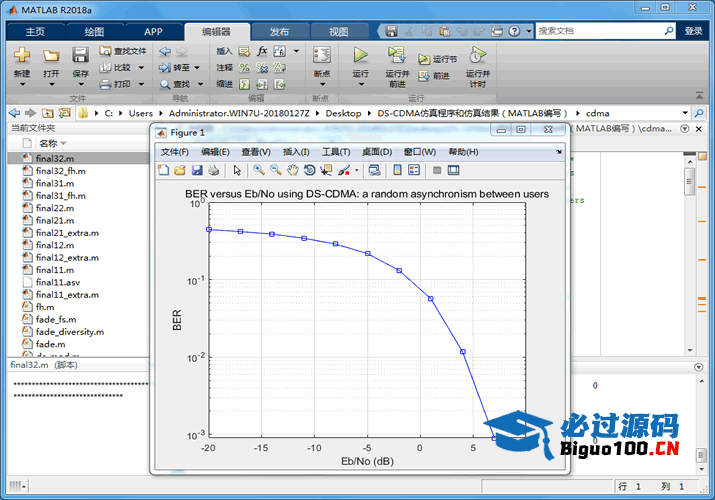
Task: Click Figure 1 new figure icon
Action: click(x=163, y=170)
